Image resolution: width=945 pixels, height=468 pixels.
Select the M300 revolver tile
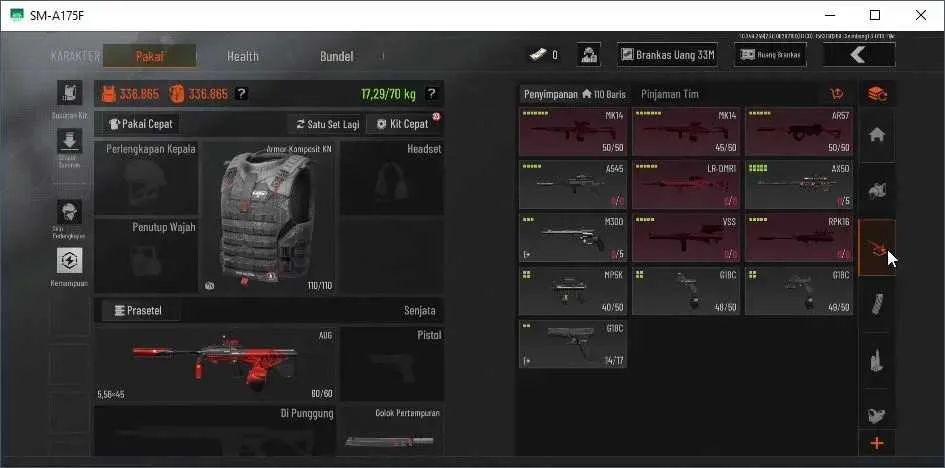pyautogui.click(x=573, y=238)
